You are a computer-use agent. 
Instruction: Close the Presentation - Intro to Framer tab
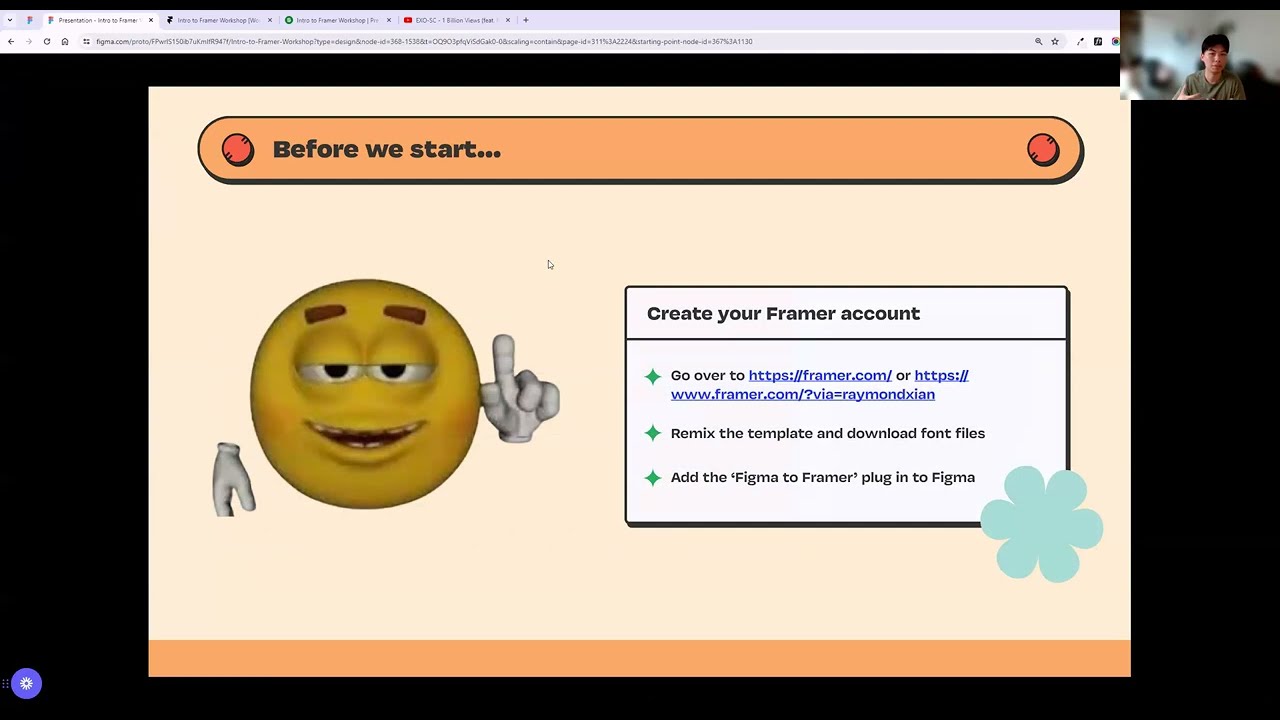(x=151, y=20)
